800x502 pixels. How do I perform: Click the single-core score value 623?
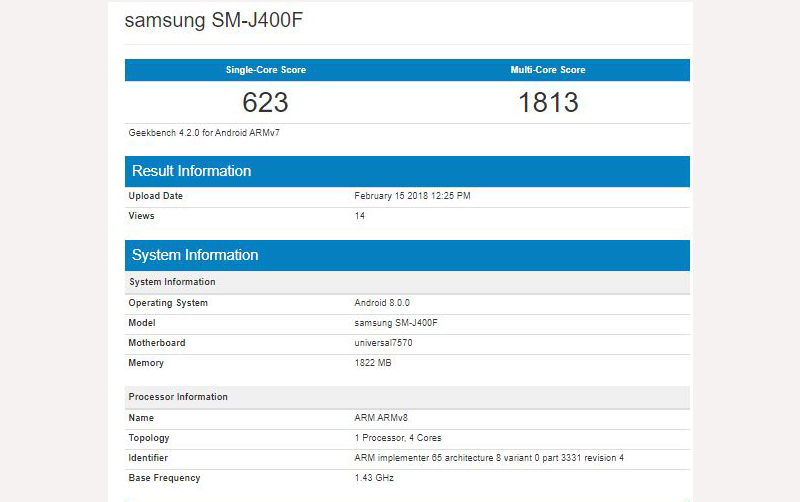(x=265, y=102)
